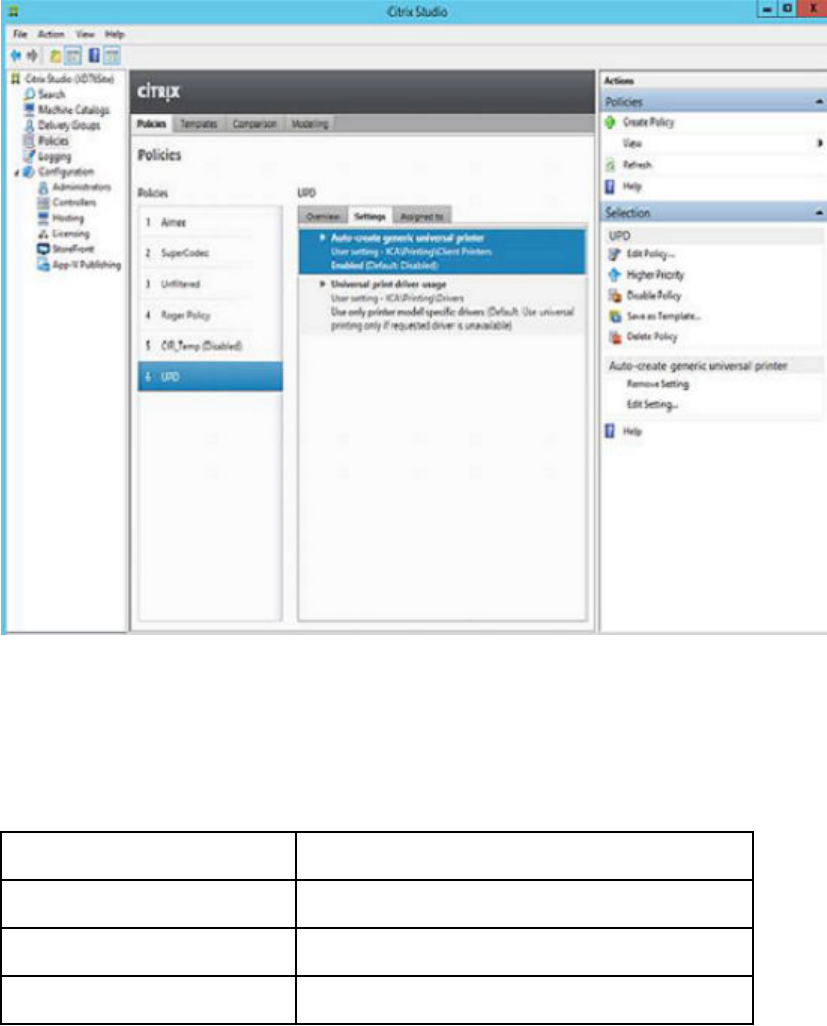This screenshot has width=827, height=1026.
Task: Select Administrators under Configuration
Action: coord(81,187)
